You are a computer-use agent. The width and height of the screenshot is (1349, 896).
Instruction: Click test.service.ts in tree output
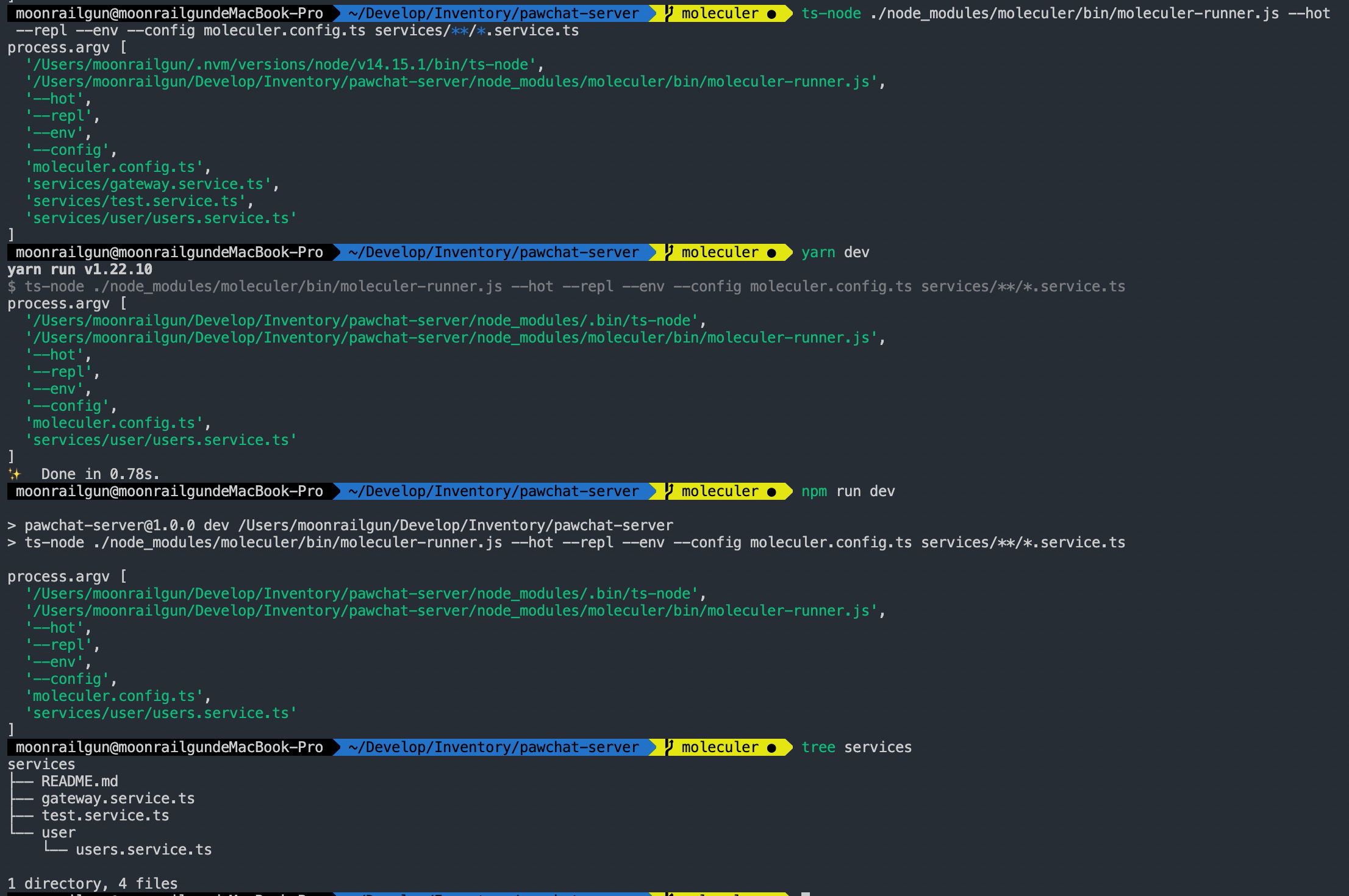105,816
